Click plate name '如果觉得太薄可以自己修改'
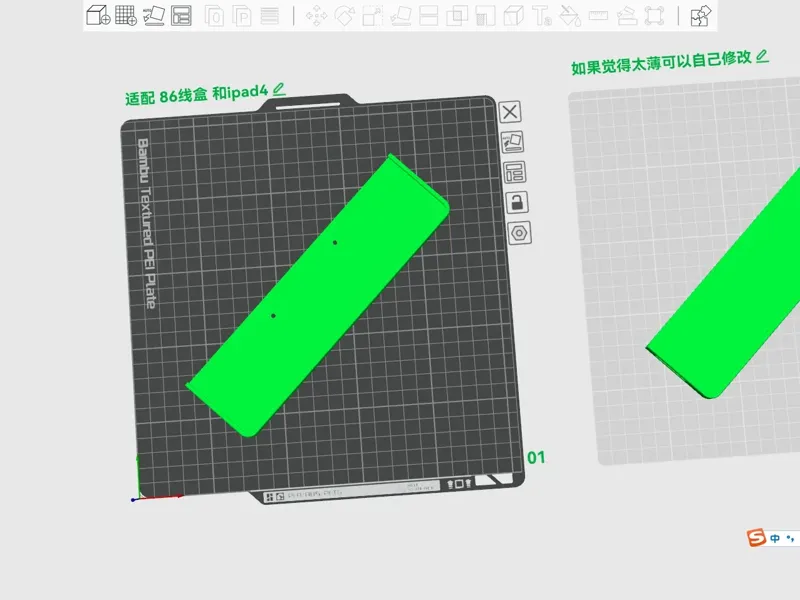 tap(661, 63)
